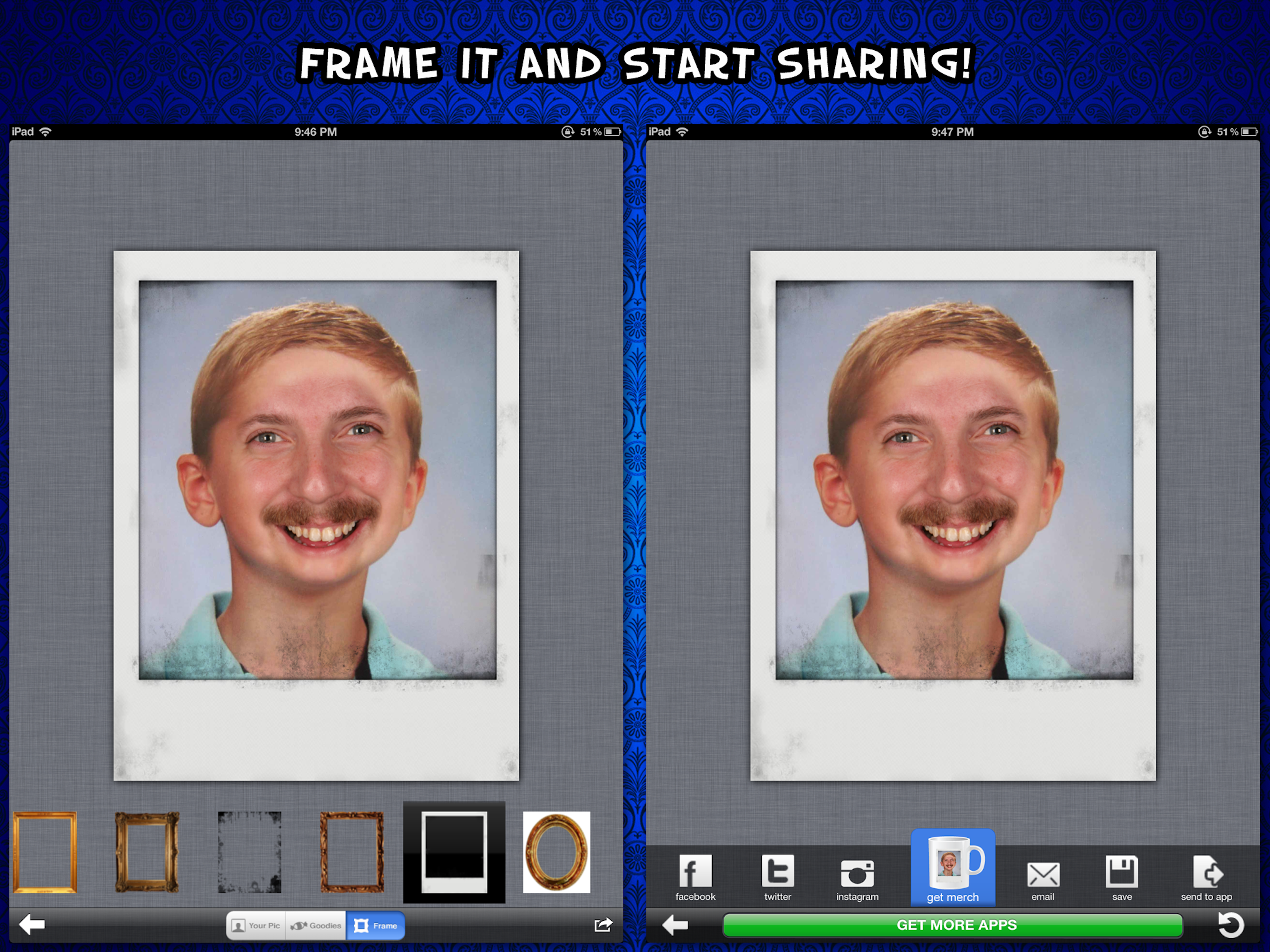Open the get merch mug option
This screenshot has width=1270, height=952.
pyautogui.click(x=953, y=867)
